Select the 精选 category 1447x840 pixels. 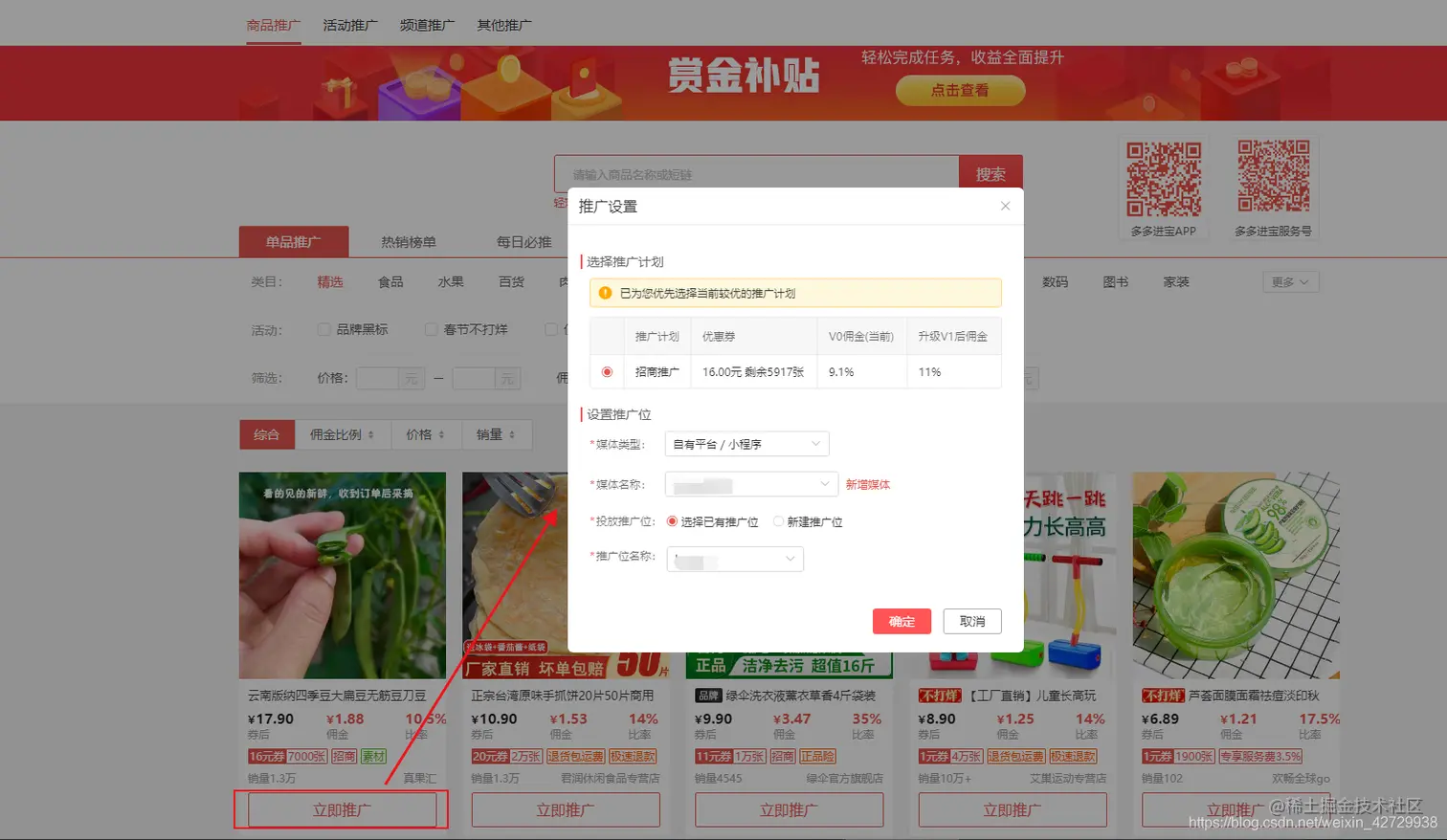coord(330,282)
